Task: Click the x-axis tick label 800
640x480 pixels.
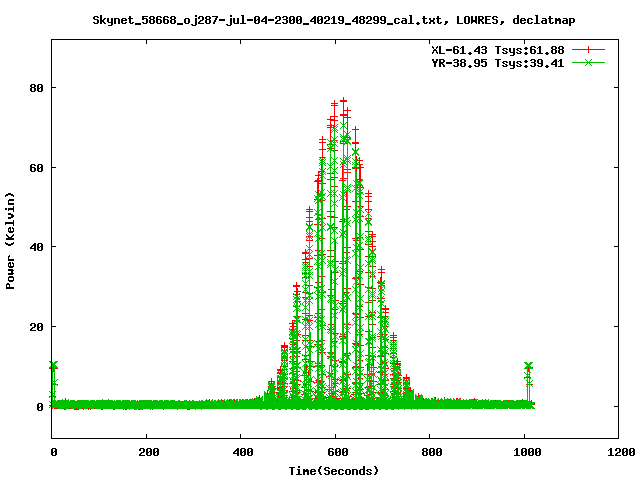Action: pos(431,452)
